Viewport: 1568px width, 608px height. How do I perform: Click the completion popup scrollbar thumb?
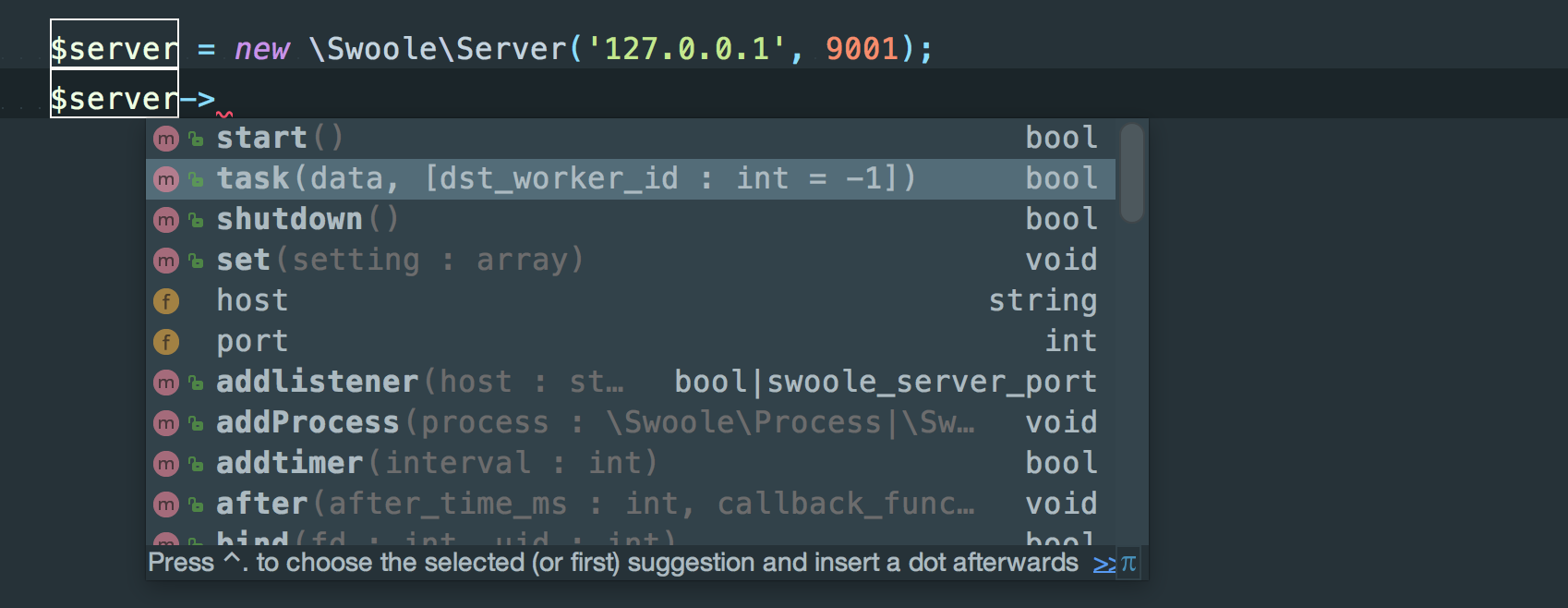point(1131,173)
